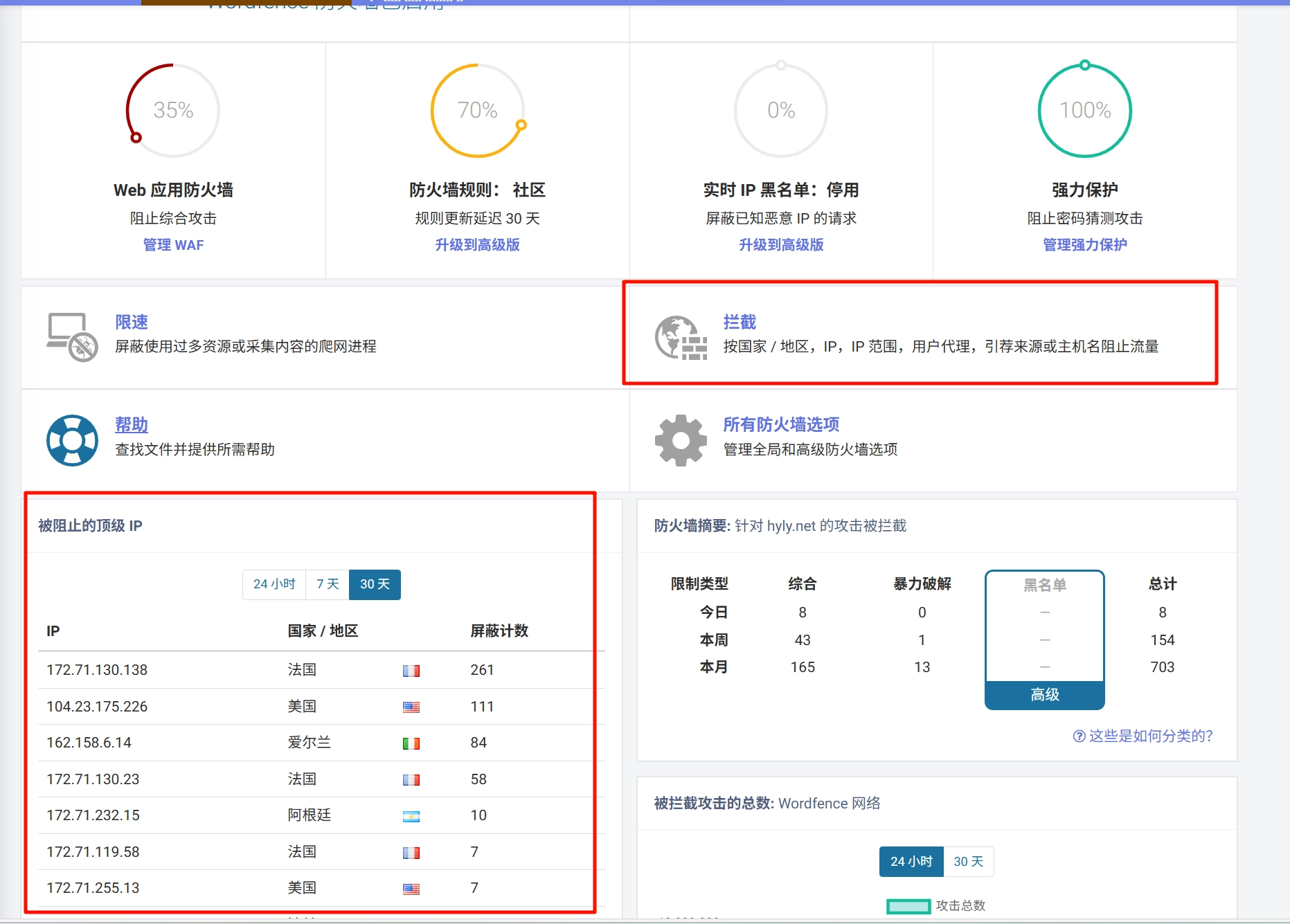1290x924 pixels.
Task: Click the question icon by 这些是如何分类的
Action: pyautogui.click(x=1079, y=736)
